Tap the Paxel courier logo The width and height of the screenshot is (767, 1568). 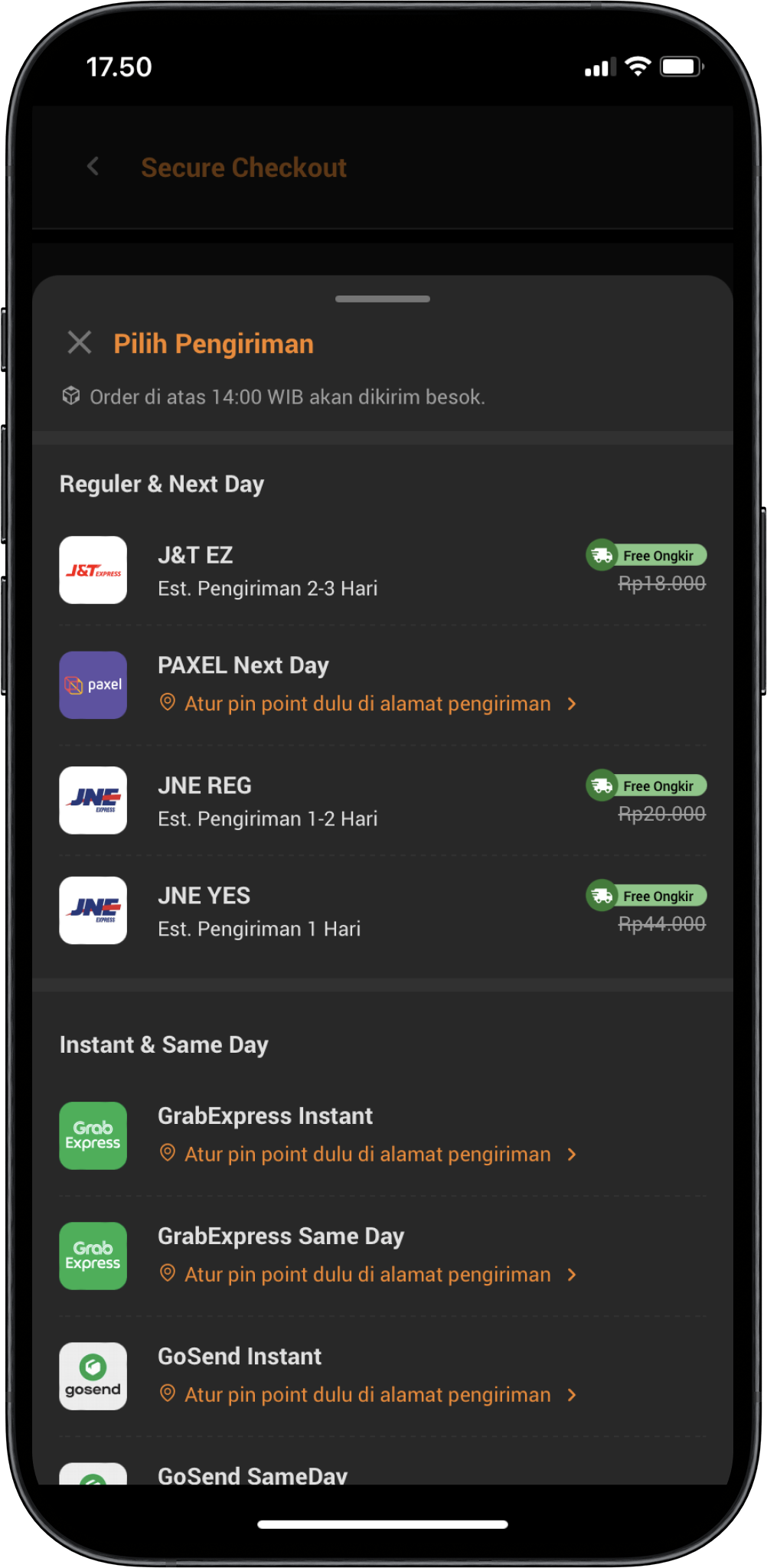click(x=93, y=685)
